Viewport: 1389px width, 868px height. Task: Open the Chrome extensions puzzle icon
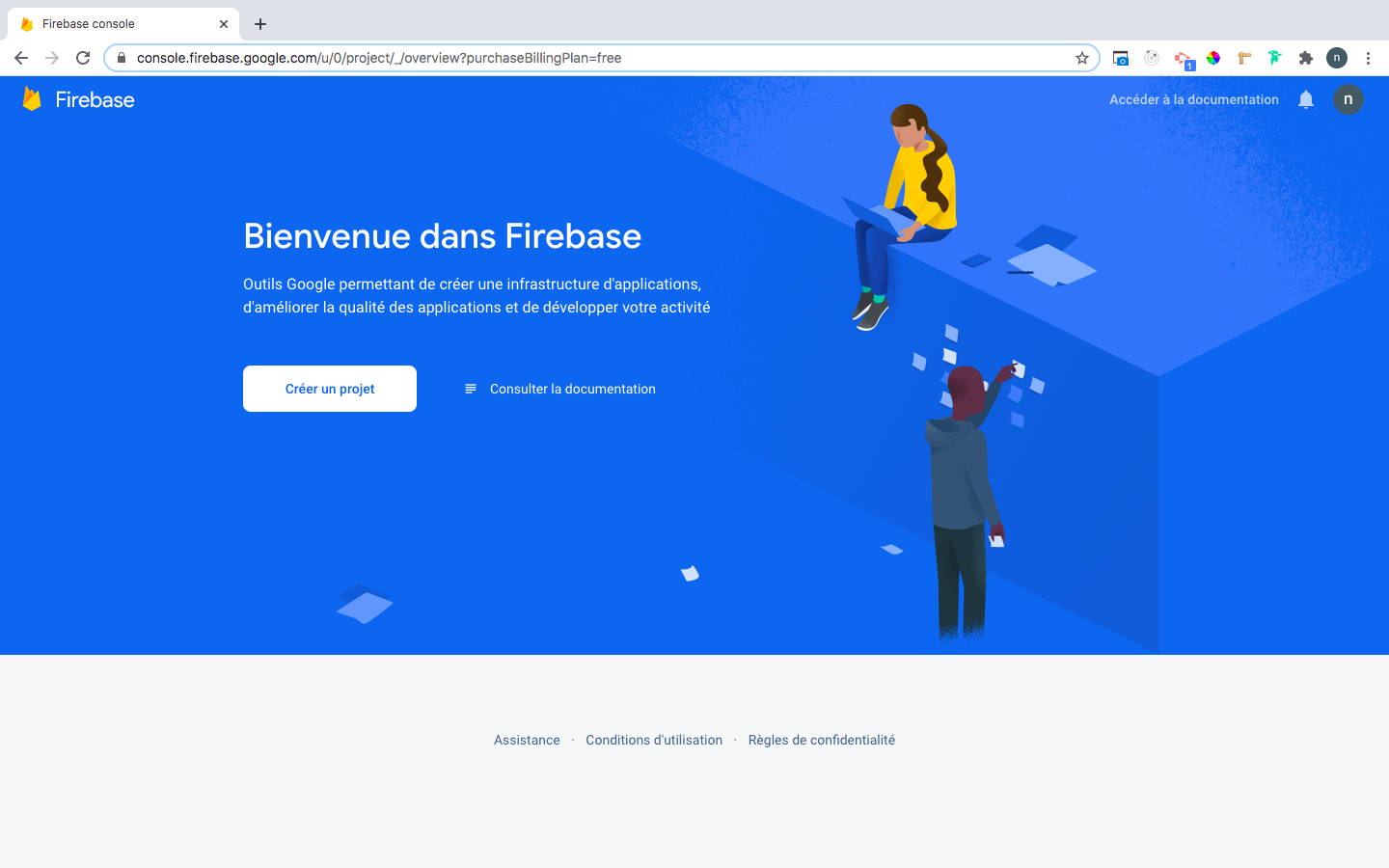pyautogui.click(x=1306, y=58)
